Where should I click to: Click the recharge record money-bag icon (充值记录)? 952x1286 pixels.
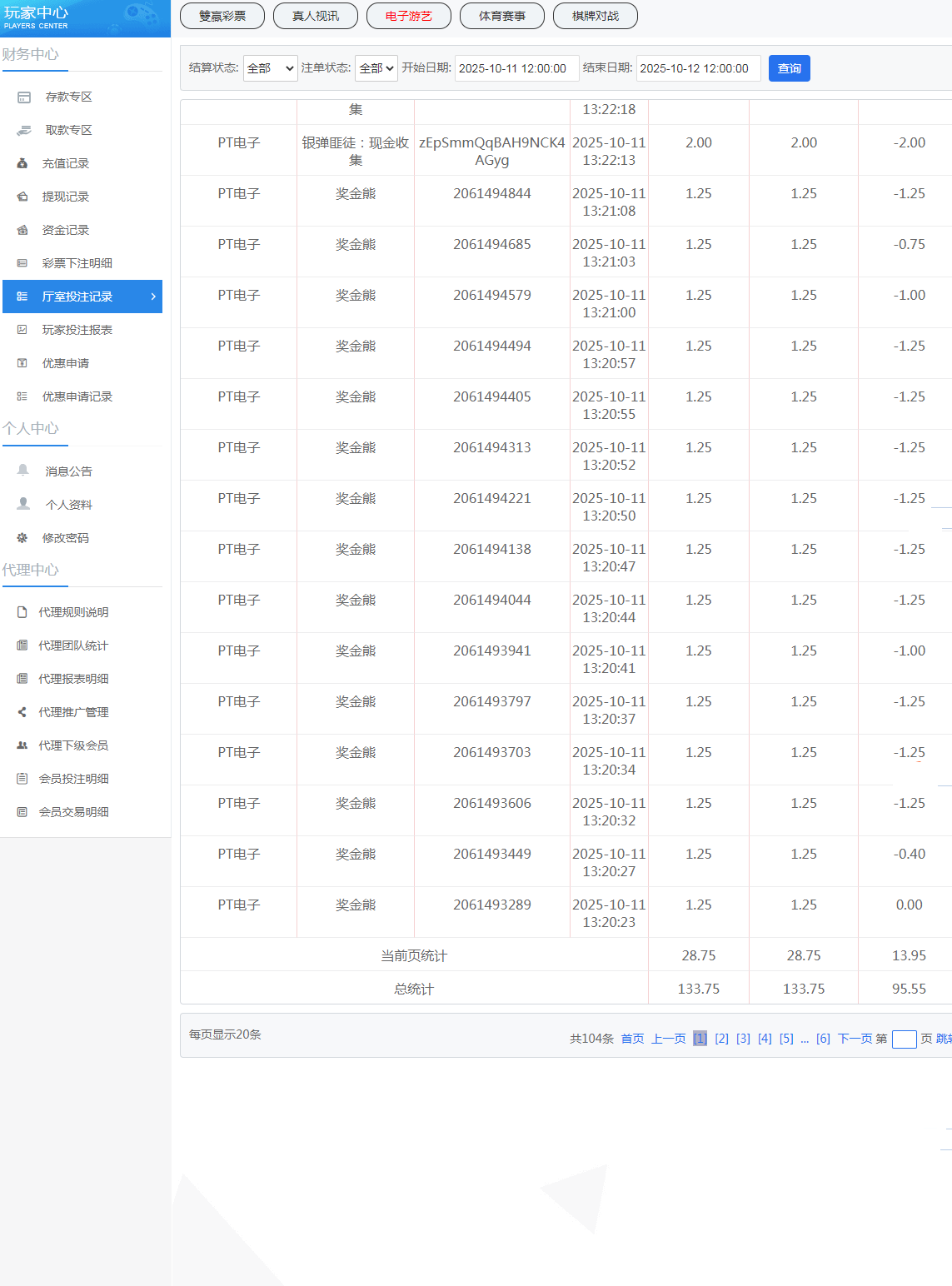click(x=22, y=164)
